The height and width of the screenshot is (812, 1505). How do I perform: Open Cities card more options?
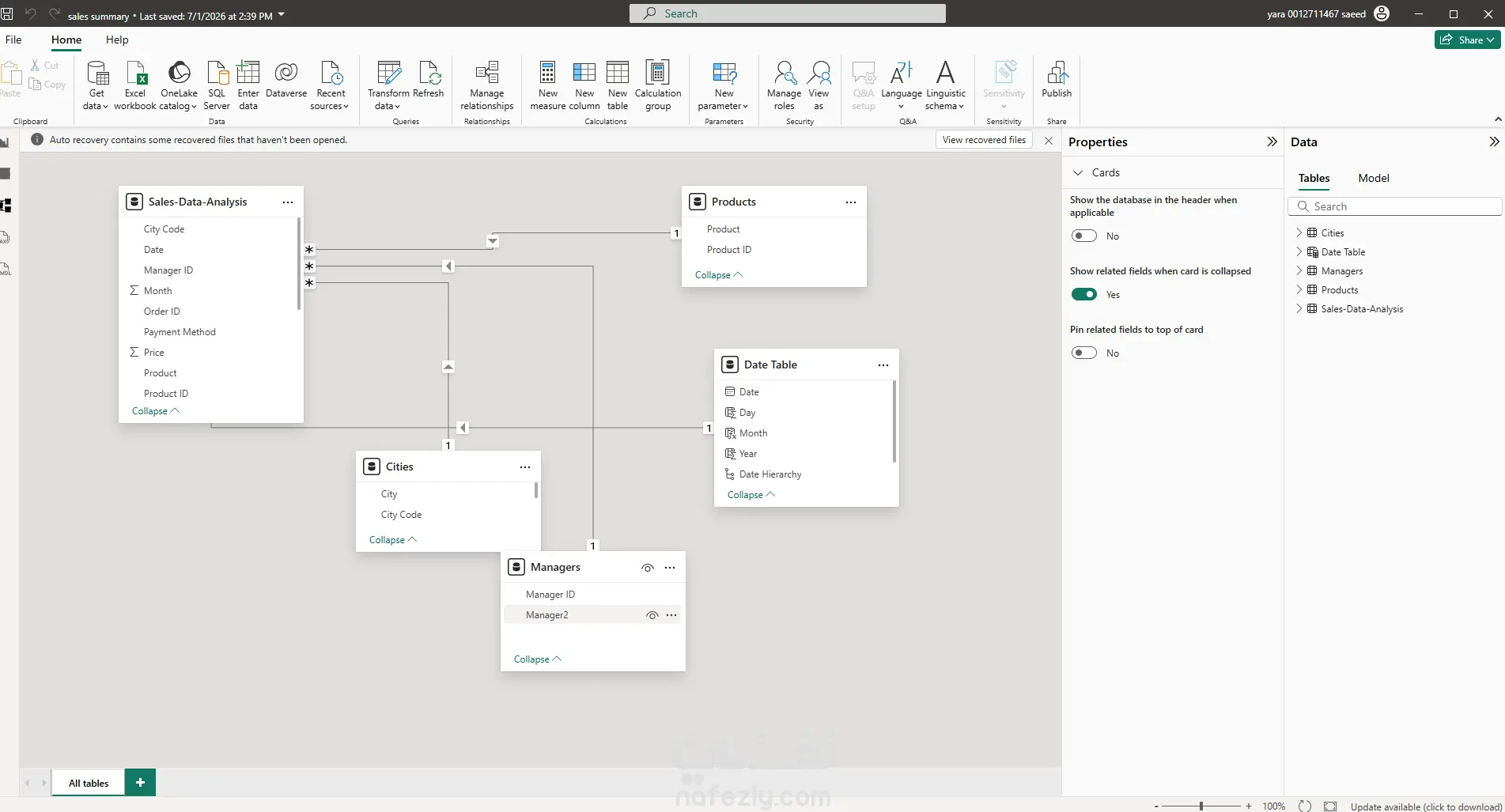[525, 467]
